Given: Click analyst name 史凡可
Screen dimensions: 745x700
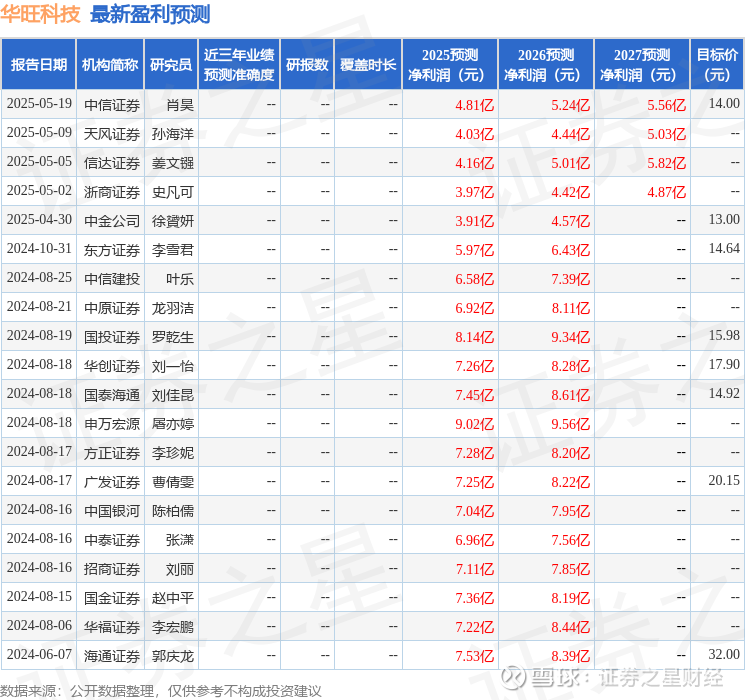Looking at the screenshot, I should pos(173,192).
